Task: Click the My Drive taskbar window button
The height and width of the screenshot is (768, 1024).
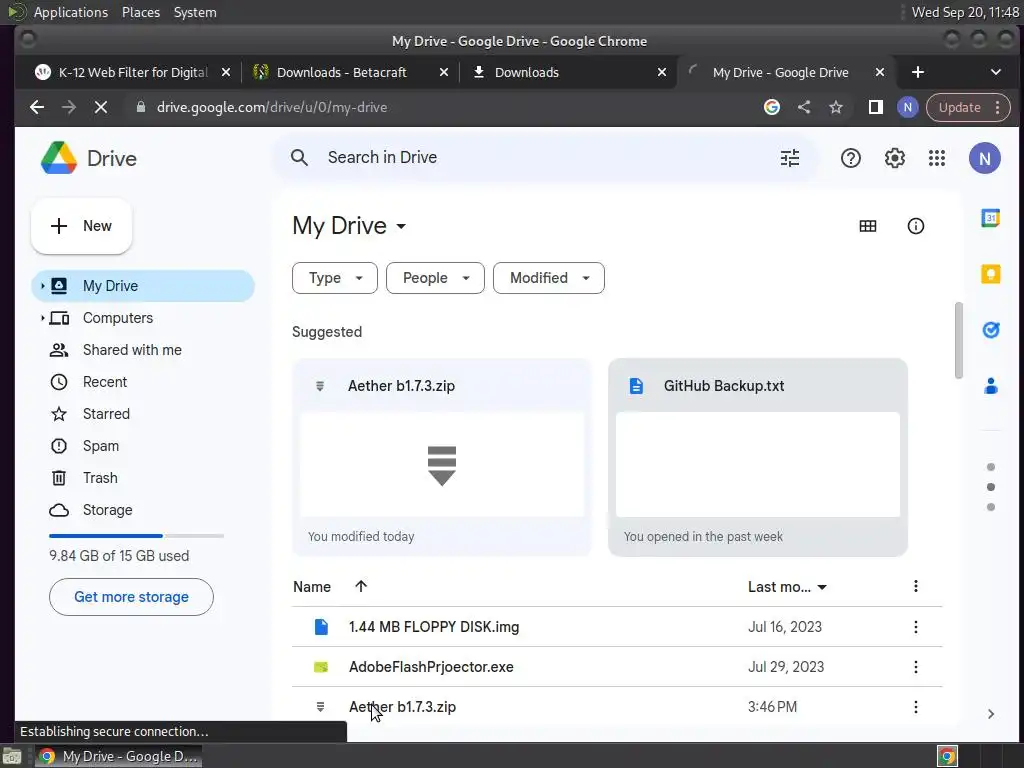Action: [x=118, y=756]
